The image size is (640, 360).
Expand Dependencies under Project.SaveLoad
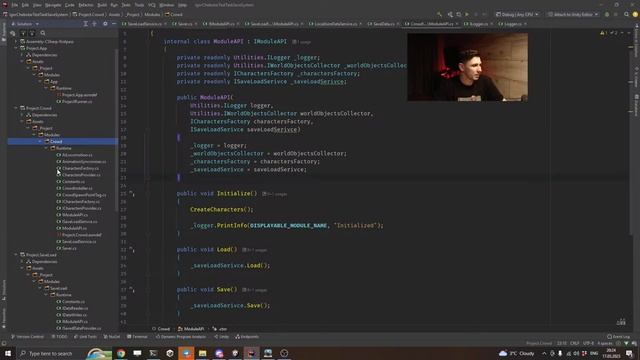(22, 262)
